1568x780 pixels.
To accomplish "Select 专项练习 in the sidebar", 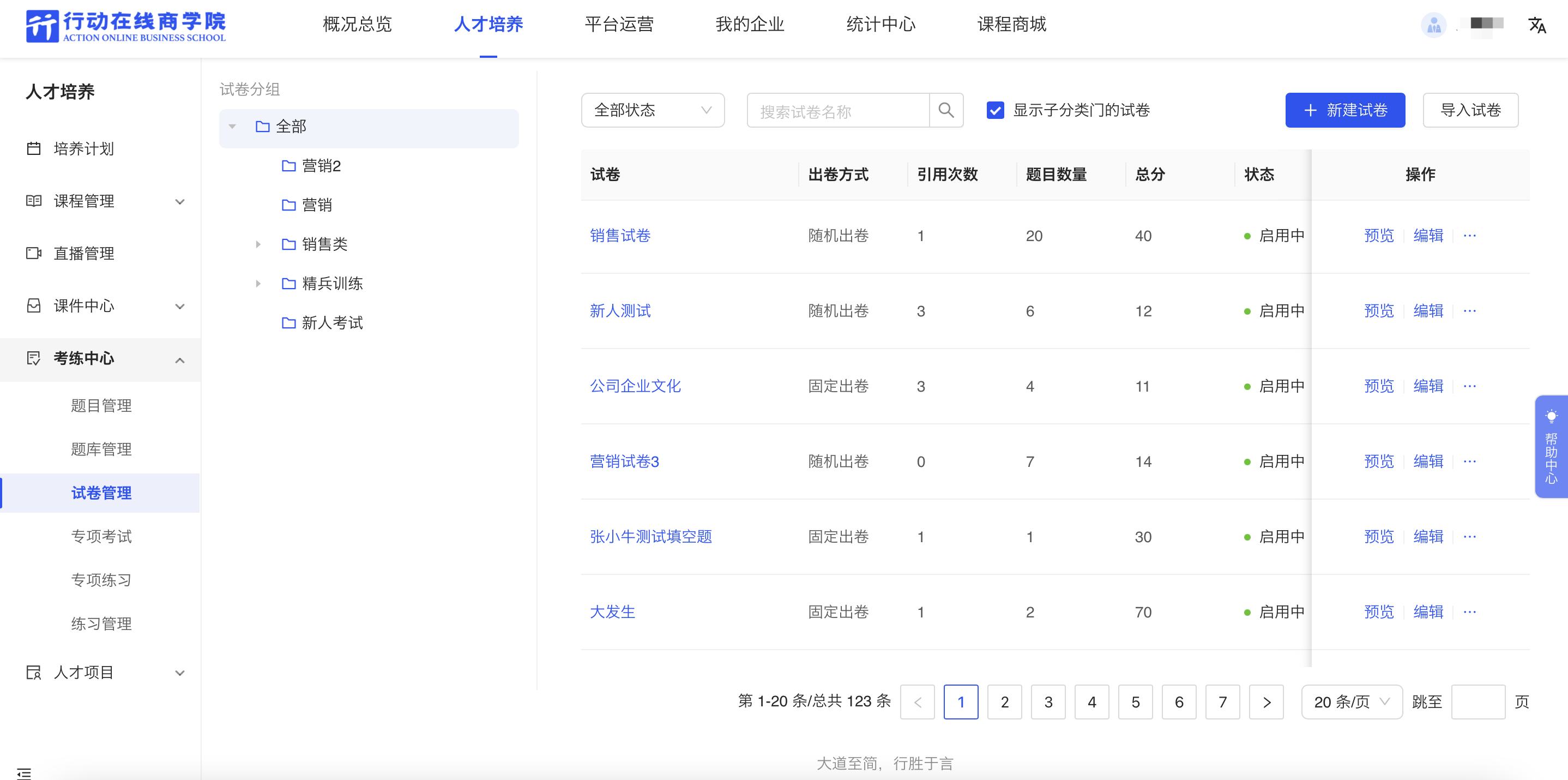I will (x=101, y=580).
